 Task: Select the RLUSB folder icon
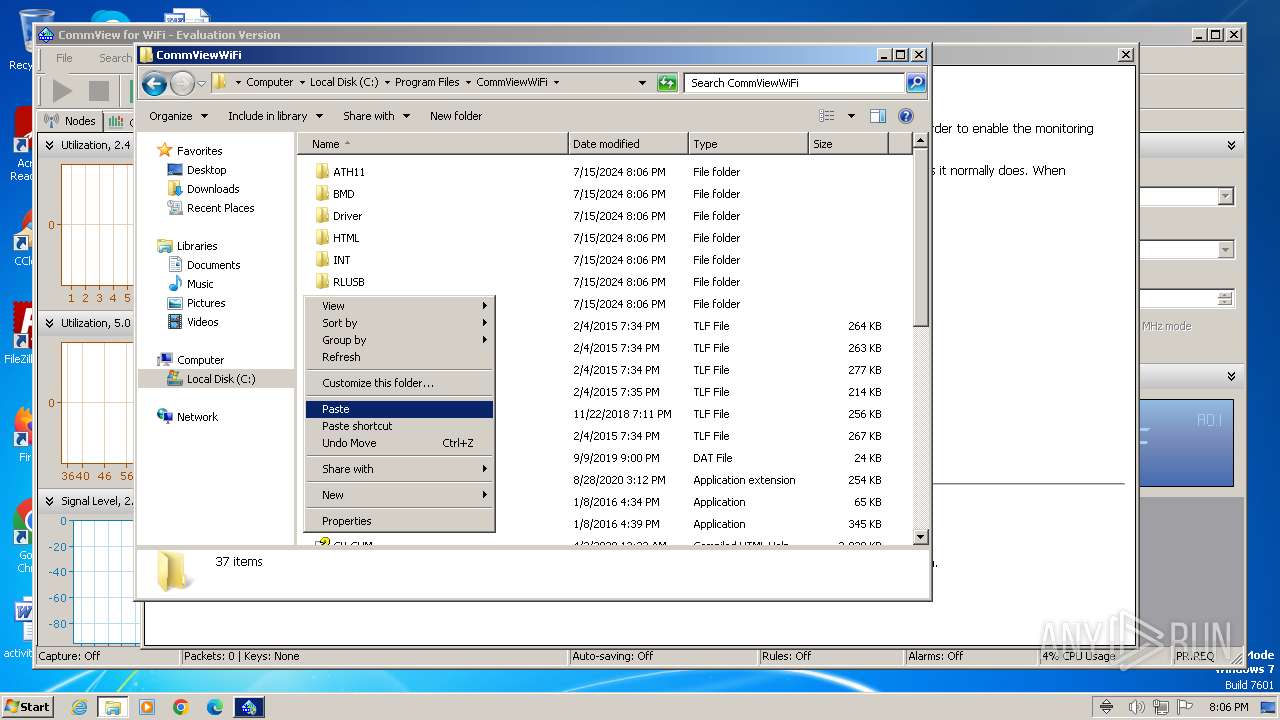(x=322, y=282)
